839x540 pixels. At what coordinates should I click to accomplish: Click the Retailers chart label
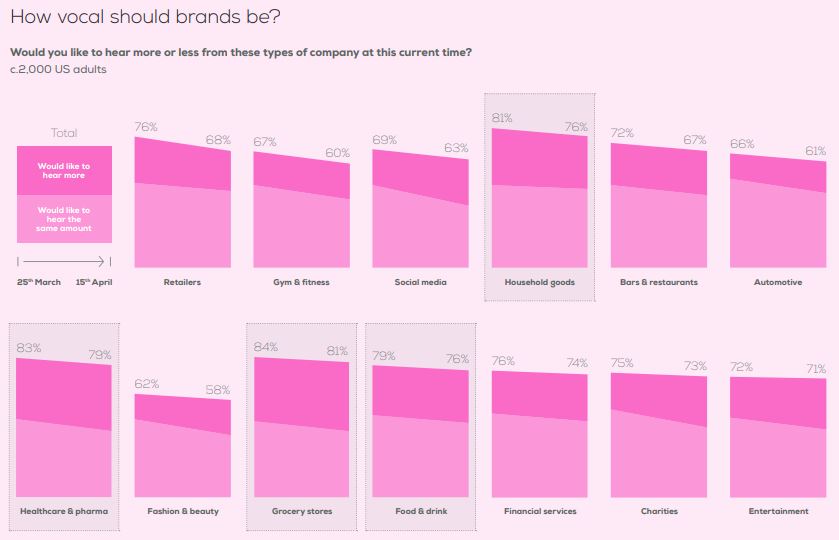click(182, 282)
